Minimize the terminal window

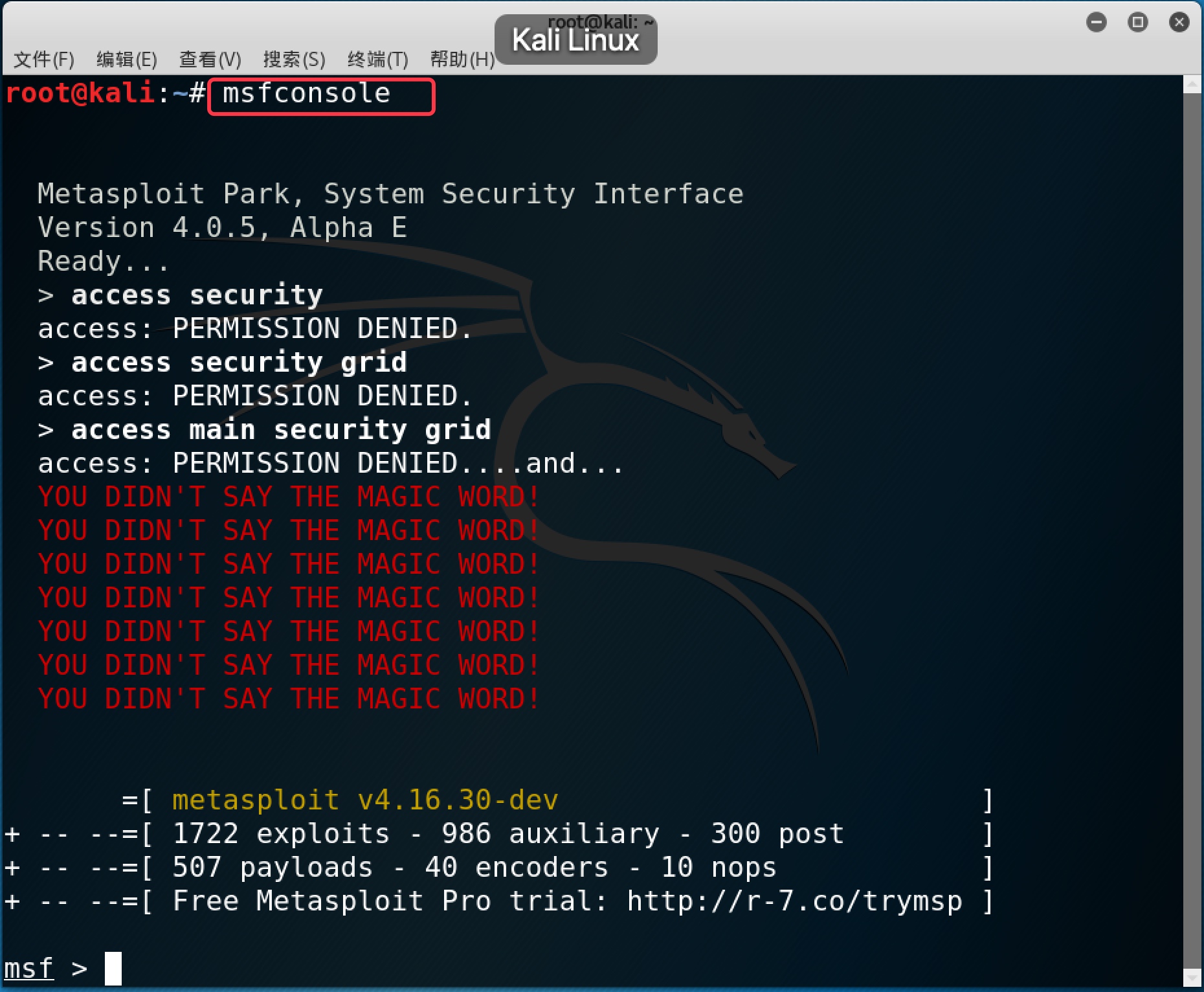[1097, 23]
